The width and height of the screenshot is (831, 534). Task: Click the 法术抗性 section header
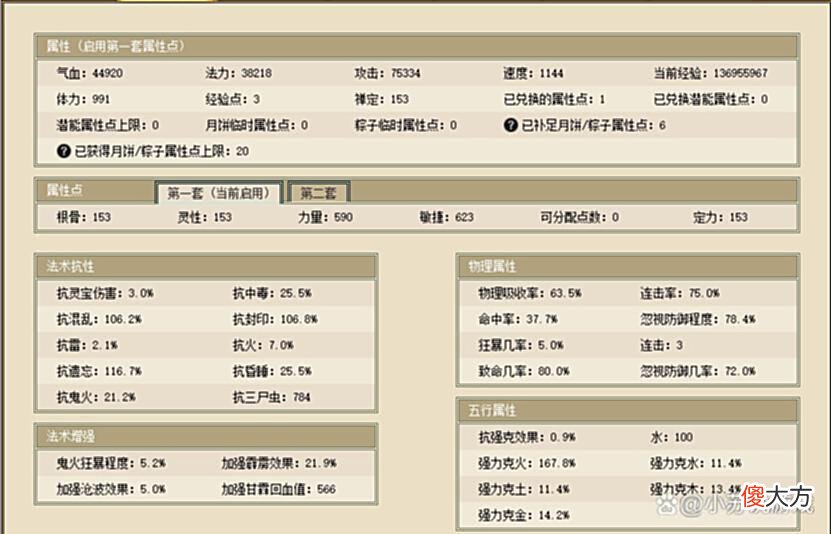(x=206, y=266)
